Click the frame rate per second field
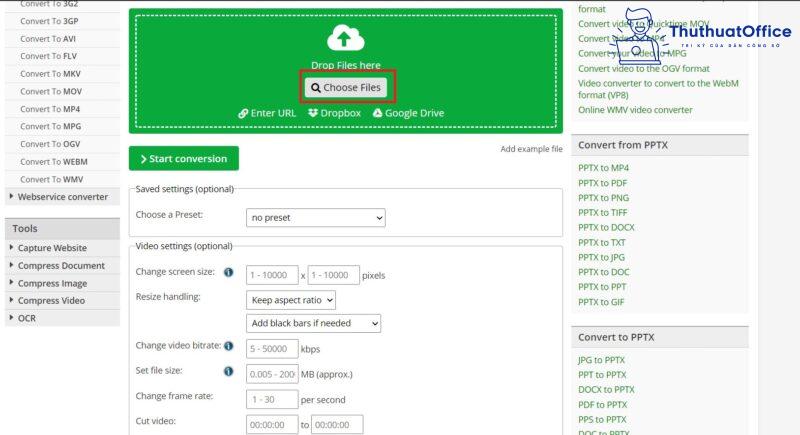The width and height of the screenshot is (800, 435). coord(272,399)
